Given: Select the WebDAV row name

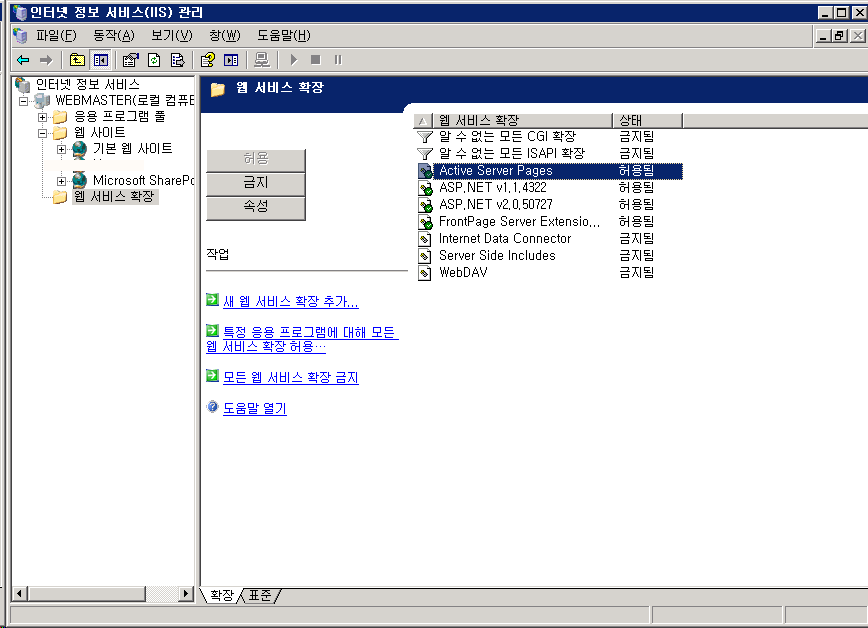Looking at the screenshot, I should [463, 273].
